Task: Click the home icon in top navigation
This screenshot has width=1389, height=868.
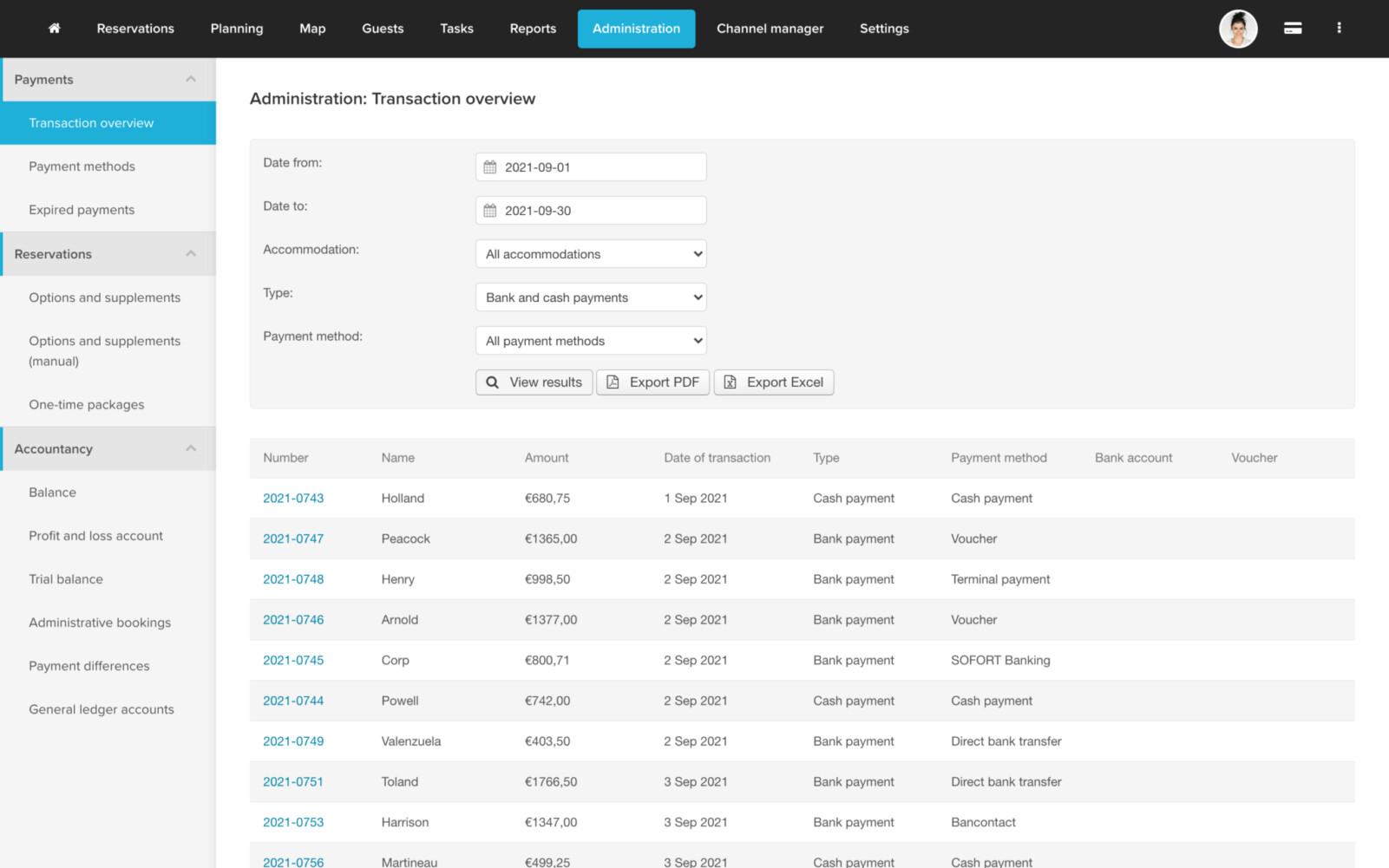Action: [54, 29]
